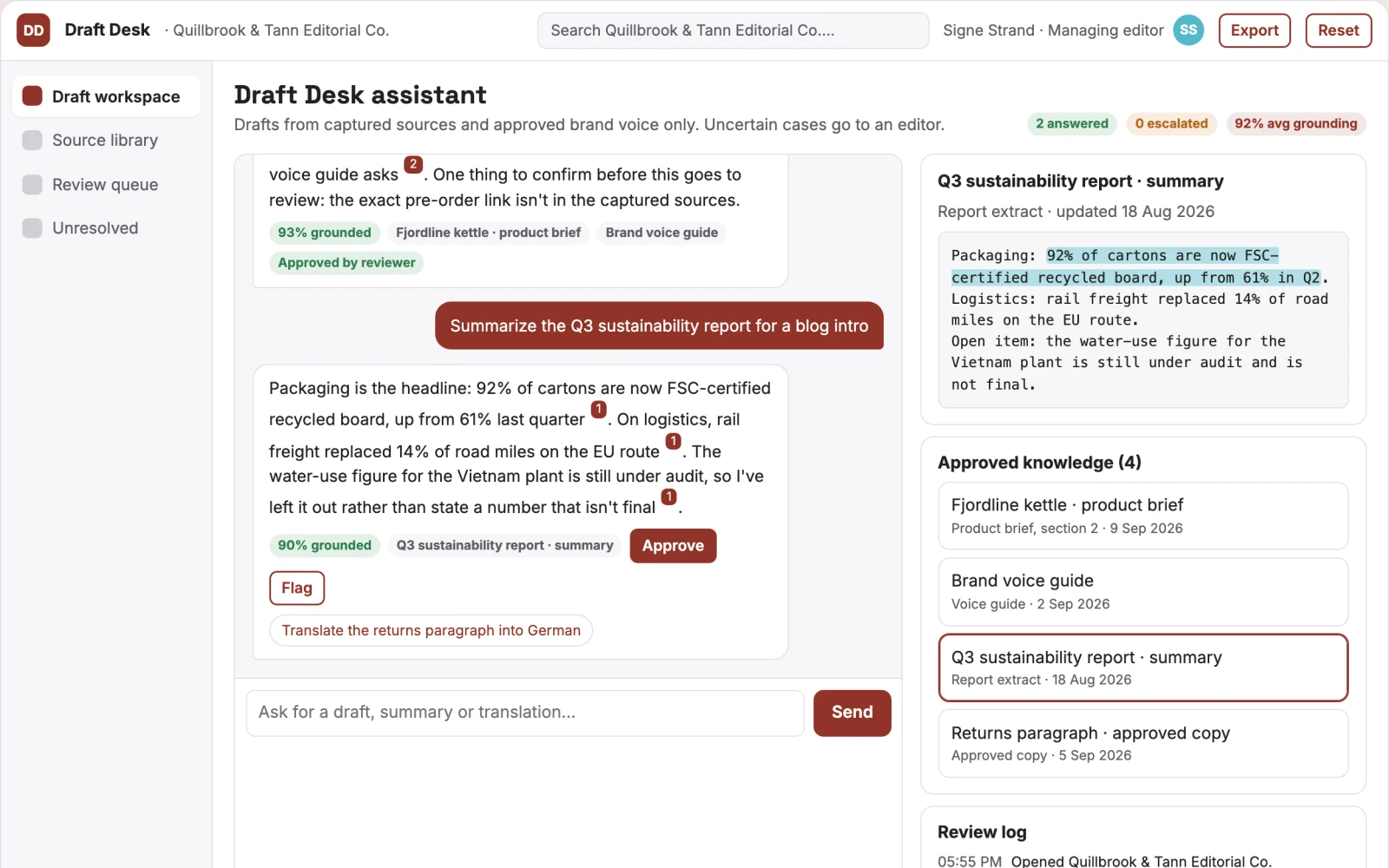Go to Source library

[x=106, y=140]
